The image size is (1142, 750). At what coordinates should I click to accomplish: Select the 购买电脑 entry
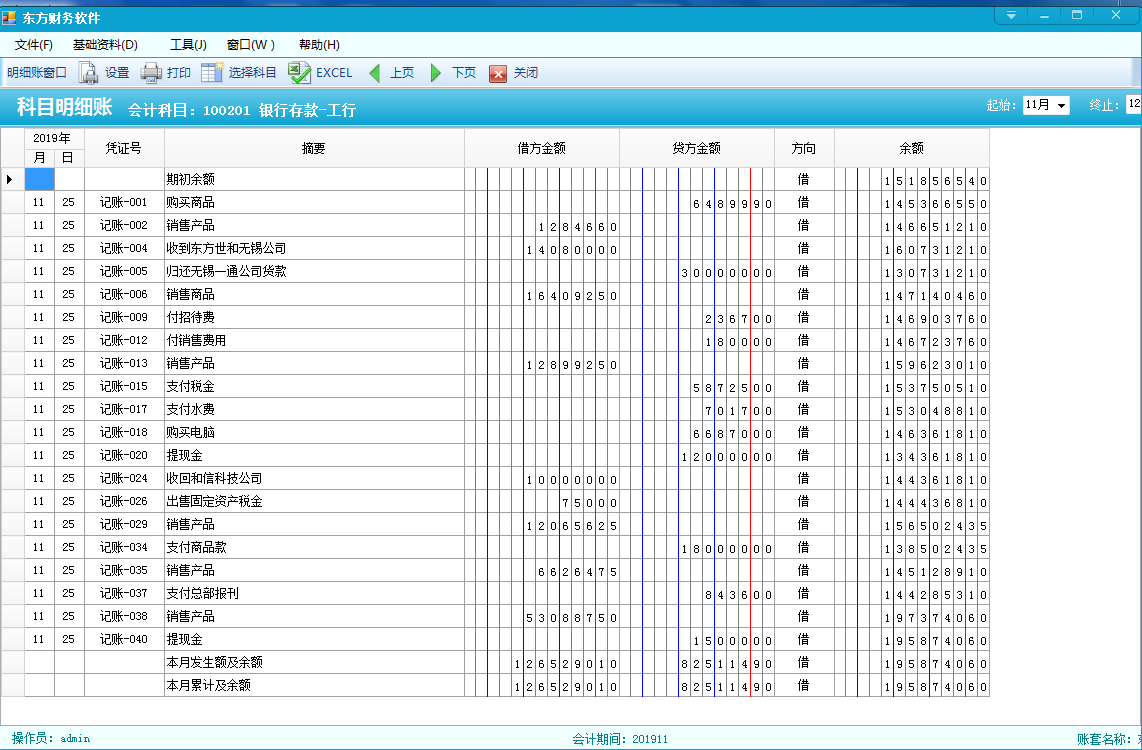(x=314, y=433)
